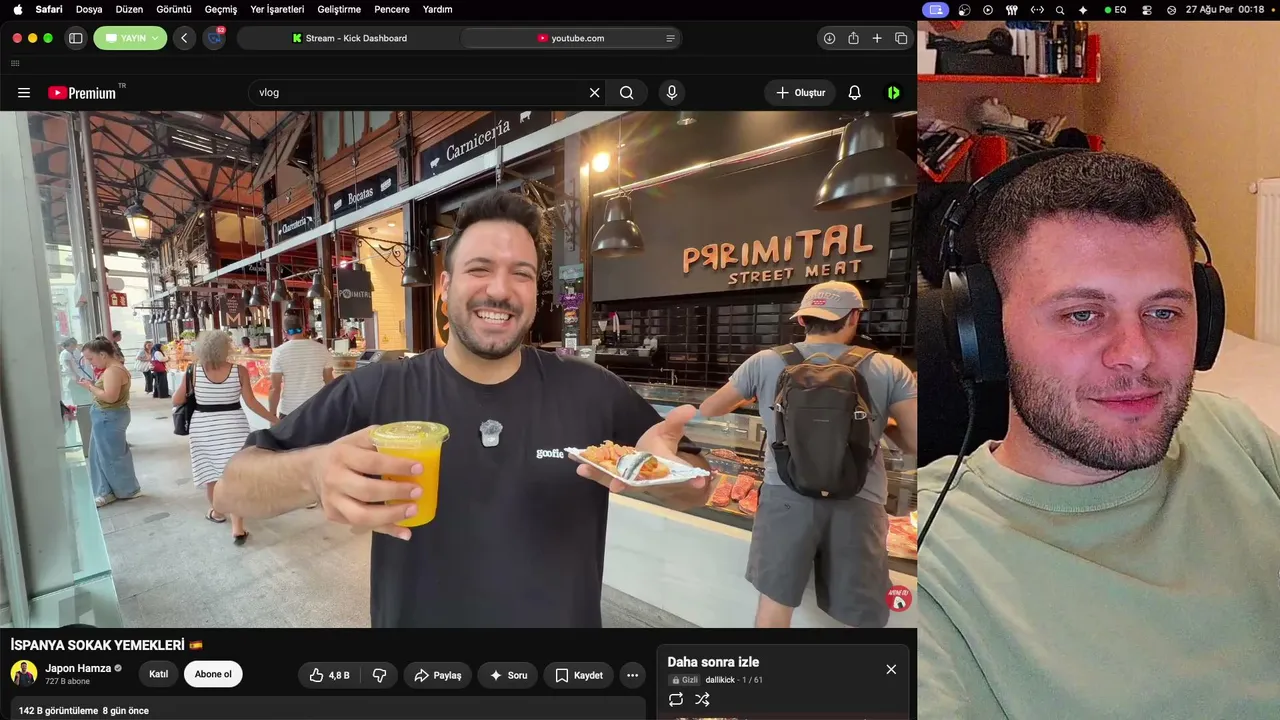Open the date and time 27 Ağu Per
The image size is (1280, 720).
click(x=1225, y=9)
